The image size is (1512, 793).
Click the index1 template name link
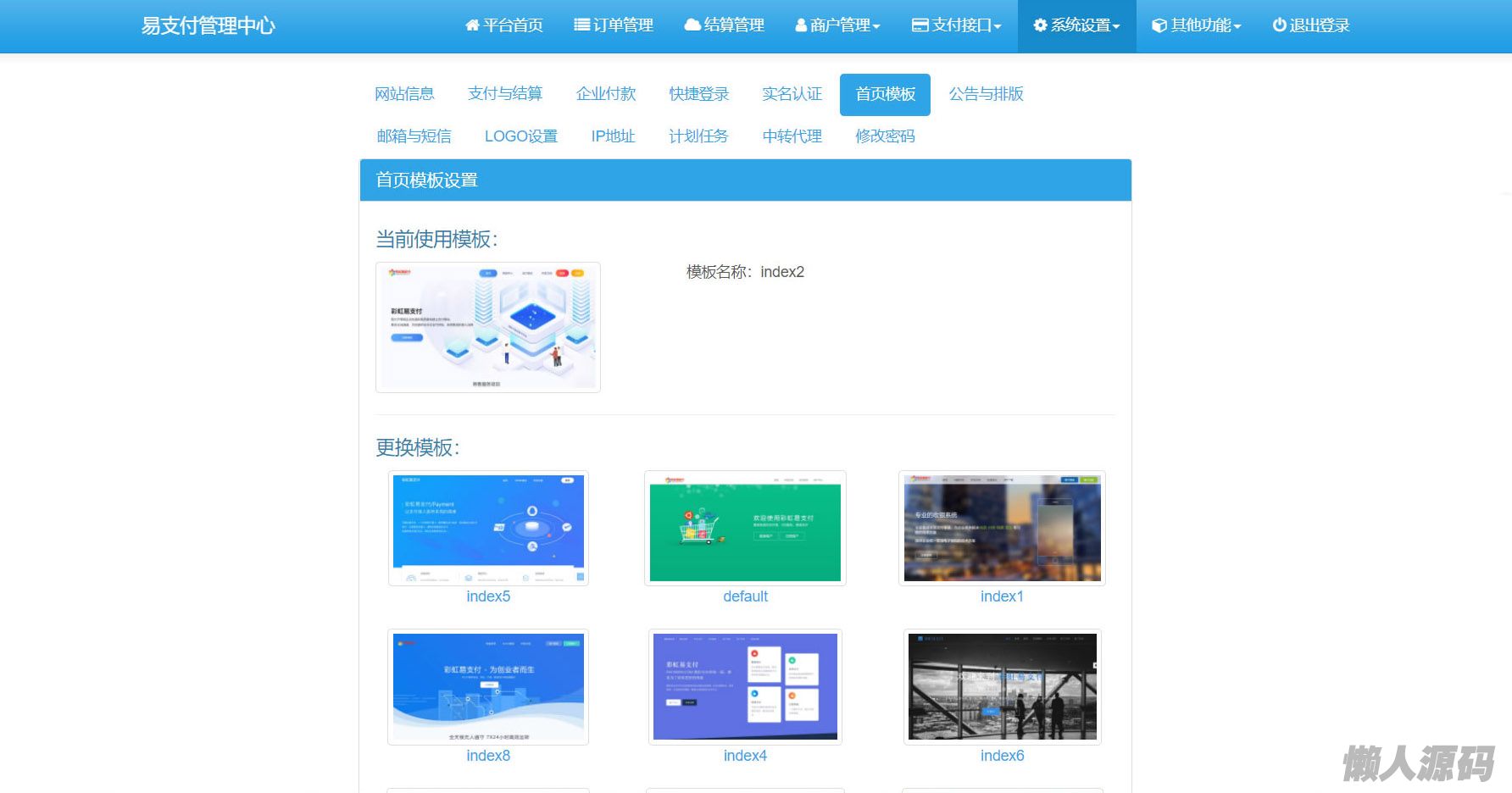[x=1002, y=596]
